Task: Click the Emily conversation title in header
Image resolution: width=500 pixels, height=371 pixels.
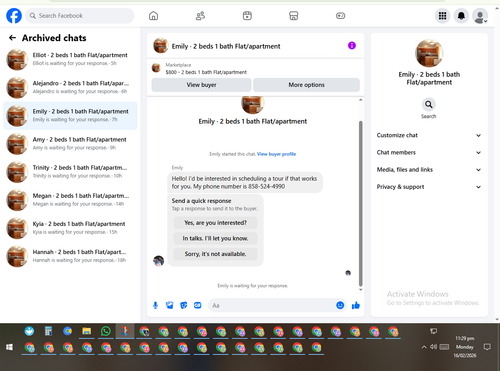Action: pos(226,46)
